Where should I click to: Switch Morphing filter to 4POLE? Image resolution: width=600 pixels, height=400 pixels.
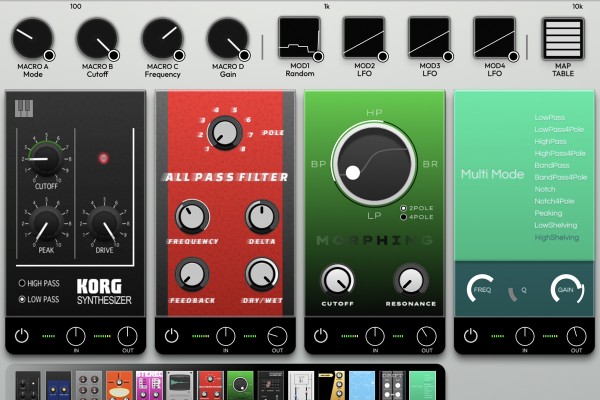coord(403,216)
